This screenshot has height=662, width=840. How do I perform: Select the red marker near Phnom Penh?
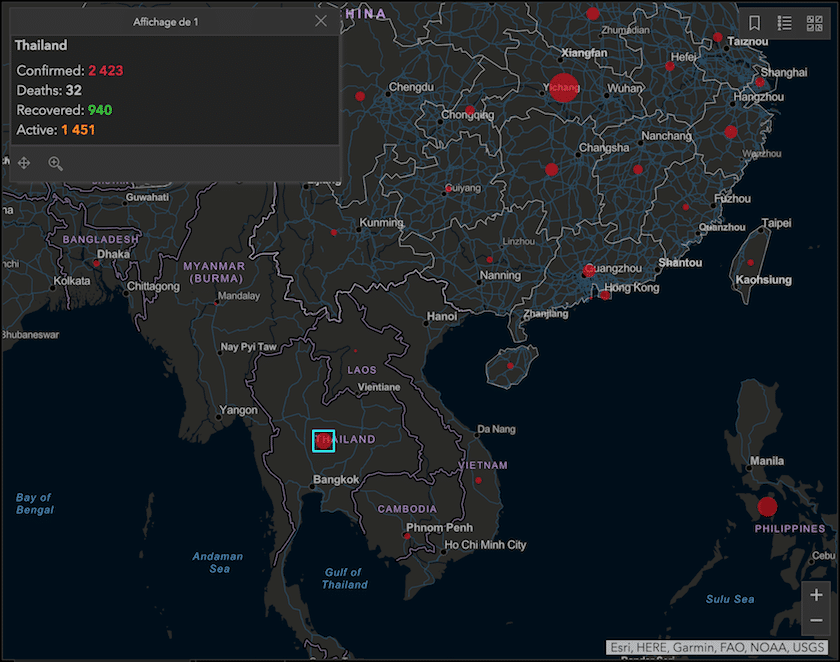click(x=406, y=536)
